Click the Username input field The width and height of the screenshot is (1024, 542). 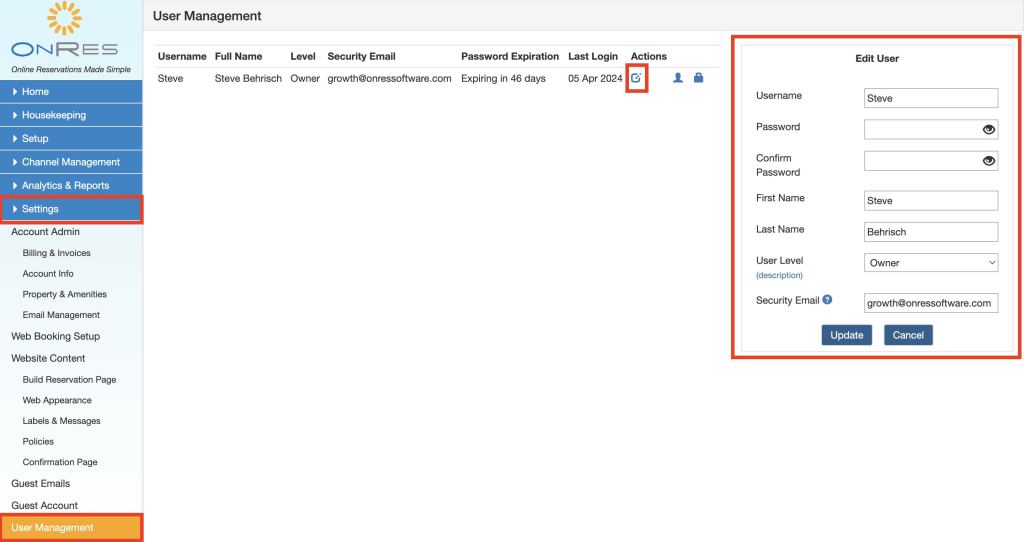pyautogui.click(x=931, y=98)
